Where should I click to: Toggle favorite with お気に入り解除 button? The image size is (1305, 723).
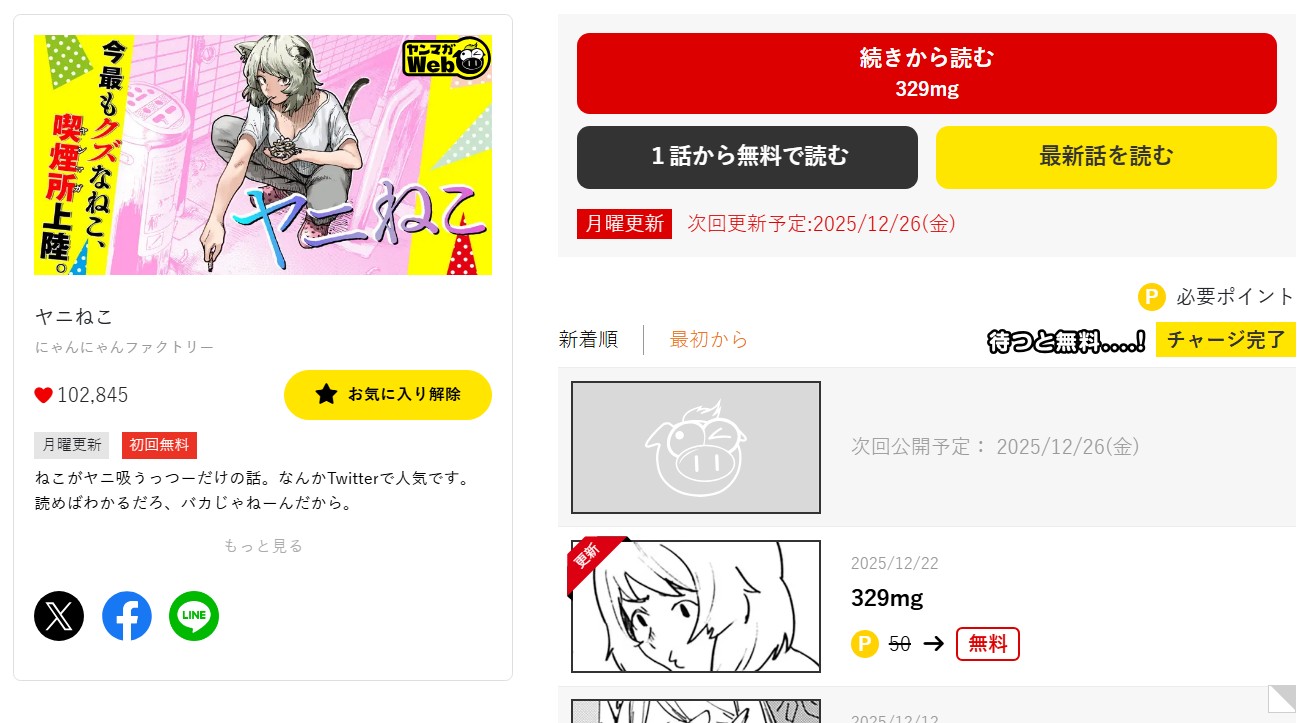388,394
